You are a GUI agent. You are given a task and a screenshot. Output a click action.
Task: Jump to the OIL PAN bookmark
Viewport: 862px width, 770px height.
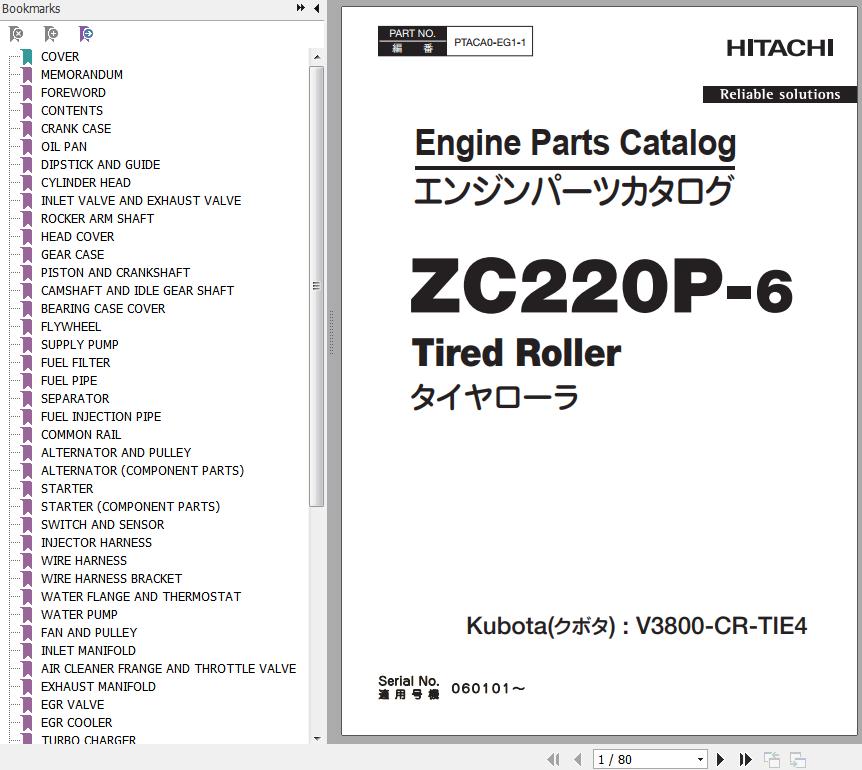pyautogui.click(x=64, y=147)
